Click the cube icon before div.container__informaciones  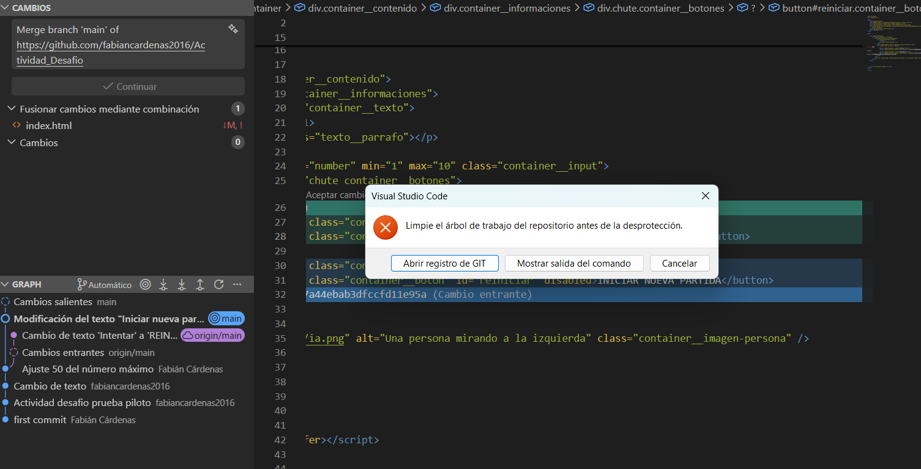pos(435,8)
